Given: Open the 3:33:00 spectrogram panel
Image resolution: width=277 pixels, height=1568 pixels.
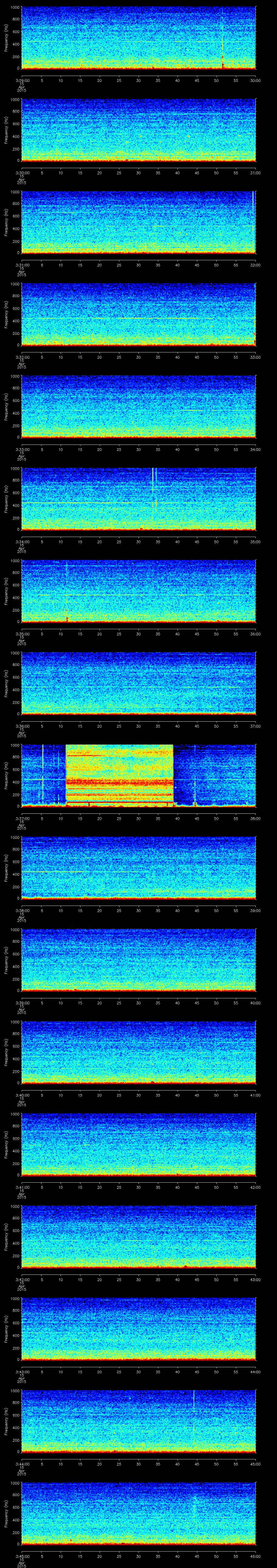Looking at the screenshot, I should [x=138, y=407].
